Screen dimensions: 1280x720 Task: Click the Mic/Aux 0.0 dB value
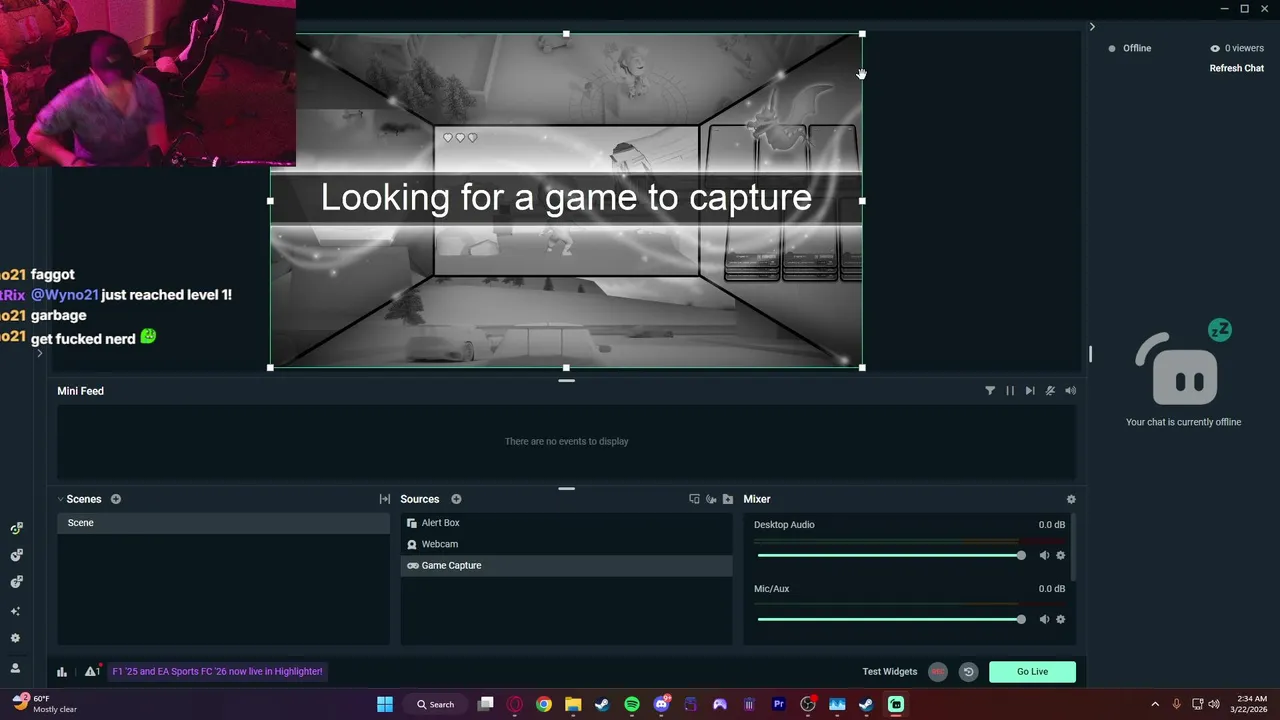1051,589
